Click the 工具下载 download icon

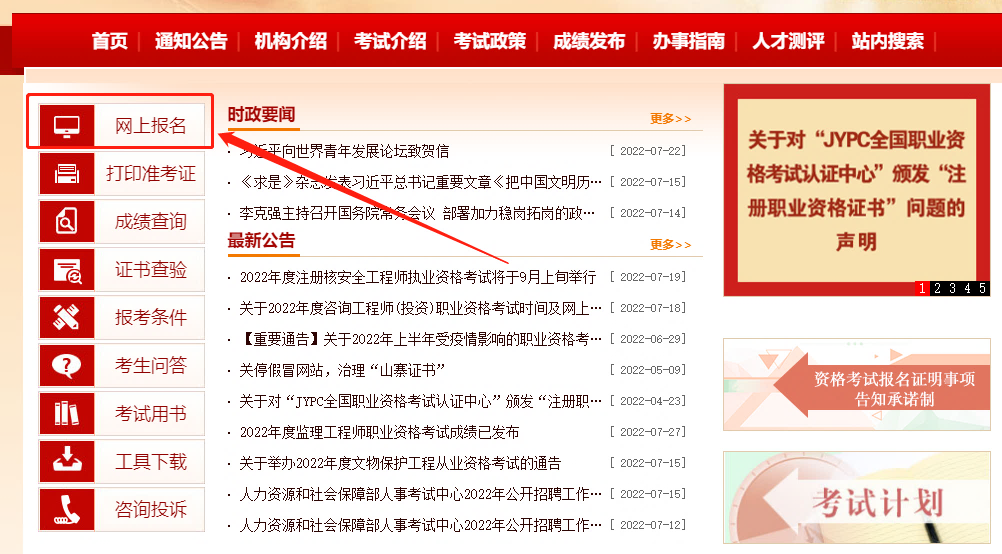[x=66, y=461]
